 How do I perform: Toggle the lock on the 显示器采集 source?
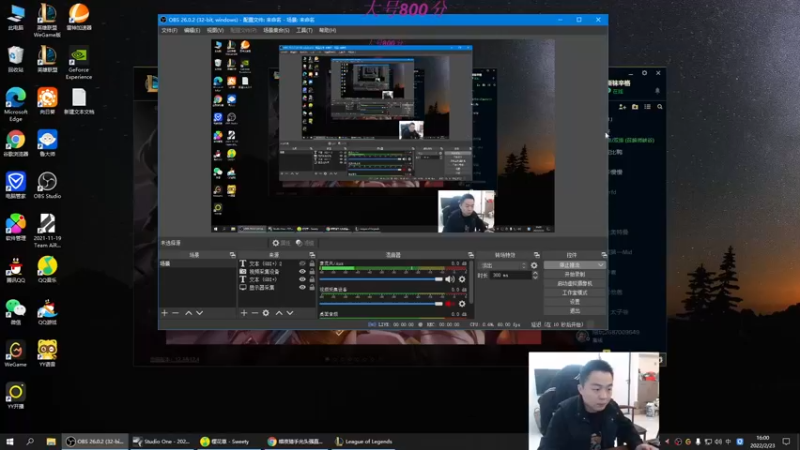[x=312, y=287]
